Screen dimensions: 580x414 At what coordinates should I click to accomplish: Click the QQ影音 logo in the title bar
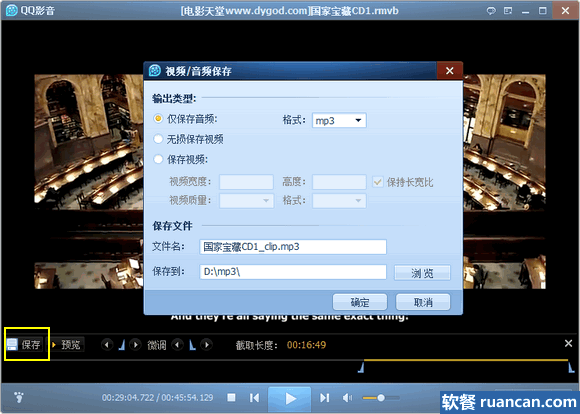click(x=11, y=10)
